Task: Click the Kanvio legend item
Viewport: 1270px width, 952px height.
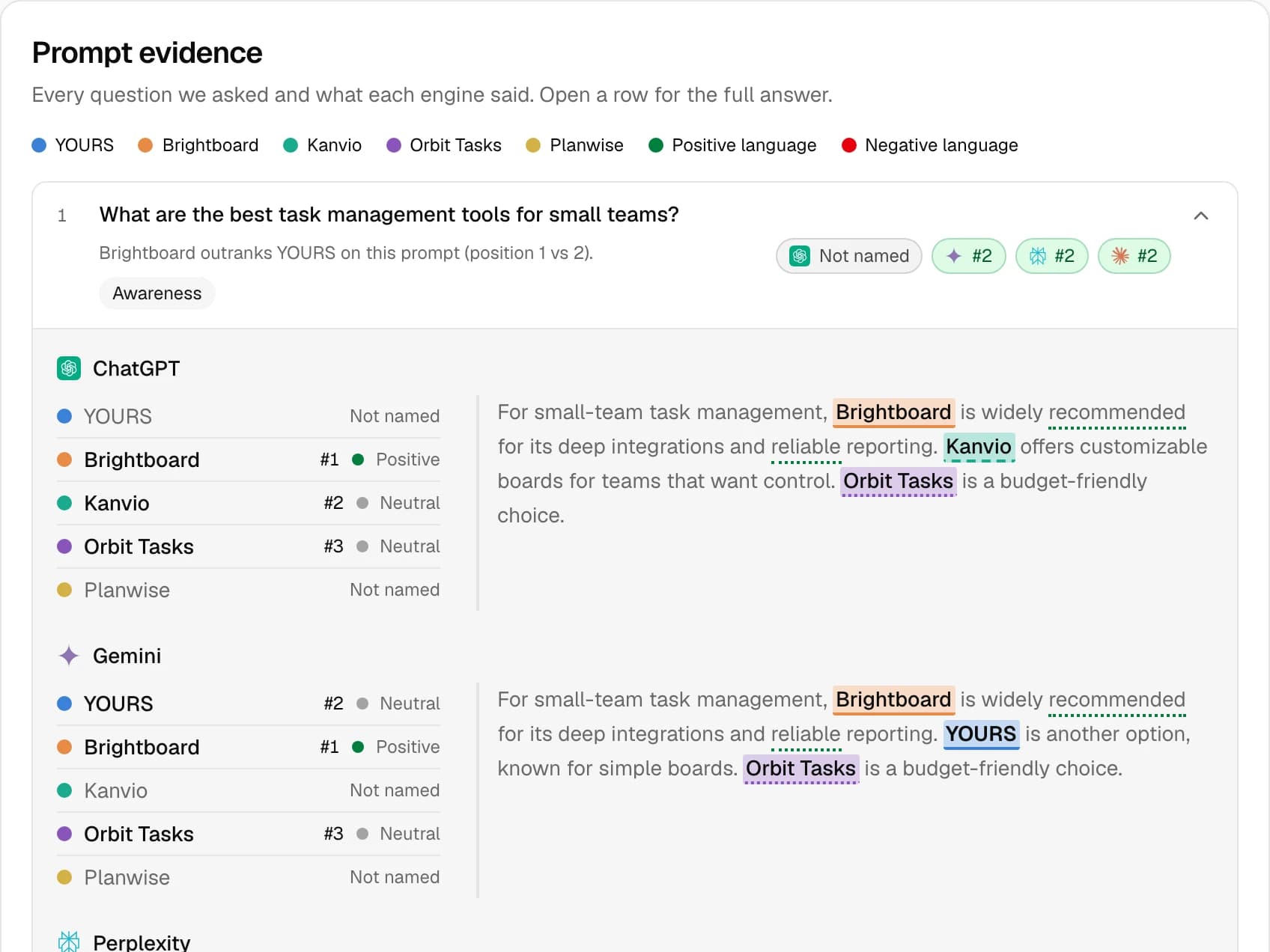Action: (322, 145)
